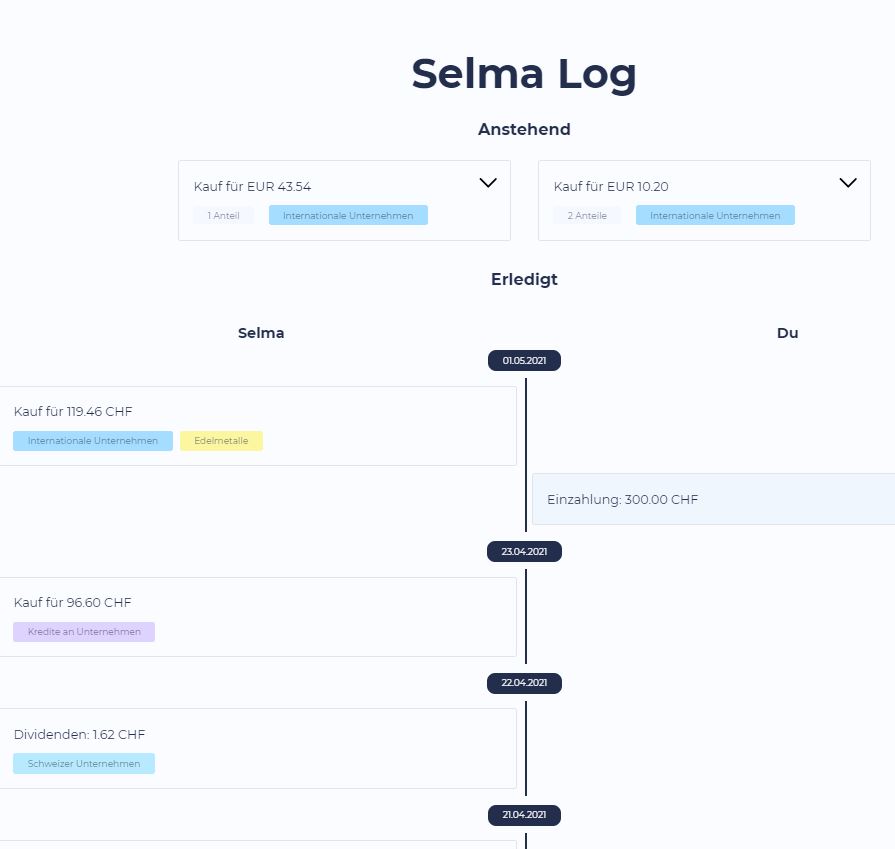Click 'Internationale Unternehmen' tag in EUR 43.54 card
This screenshot has width=895, height=849.
coord(348,215)
